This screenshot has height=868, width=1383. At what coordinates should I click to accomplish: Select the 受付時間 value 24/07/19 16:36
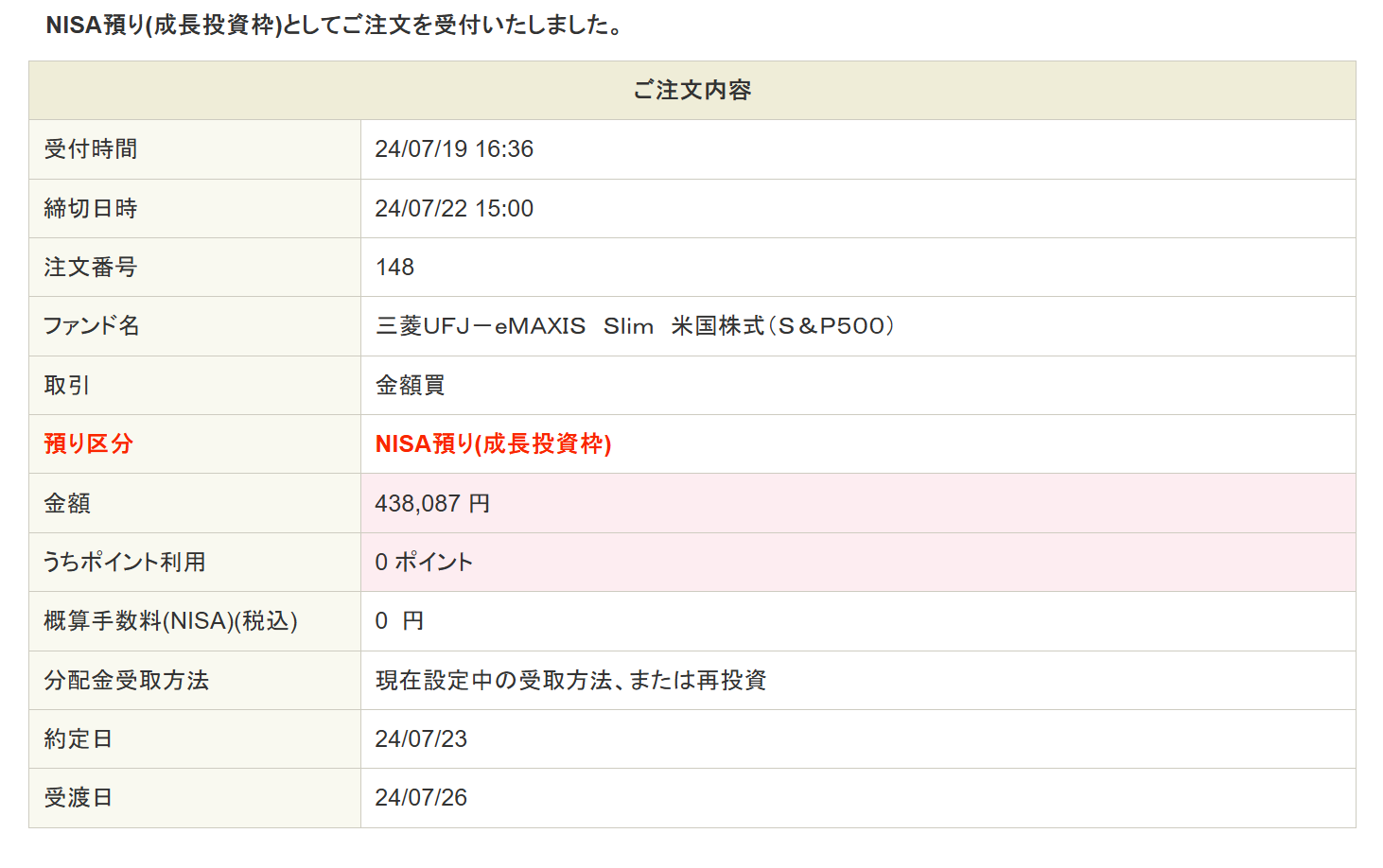(454, 149)
